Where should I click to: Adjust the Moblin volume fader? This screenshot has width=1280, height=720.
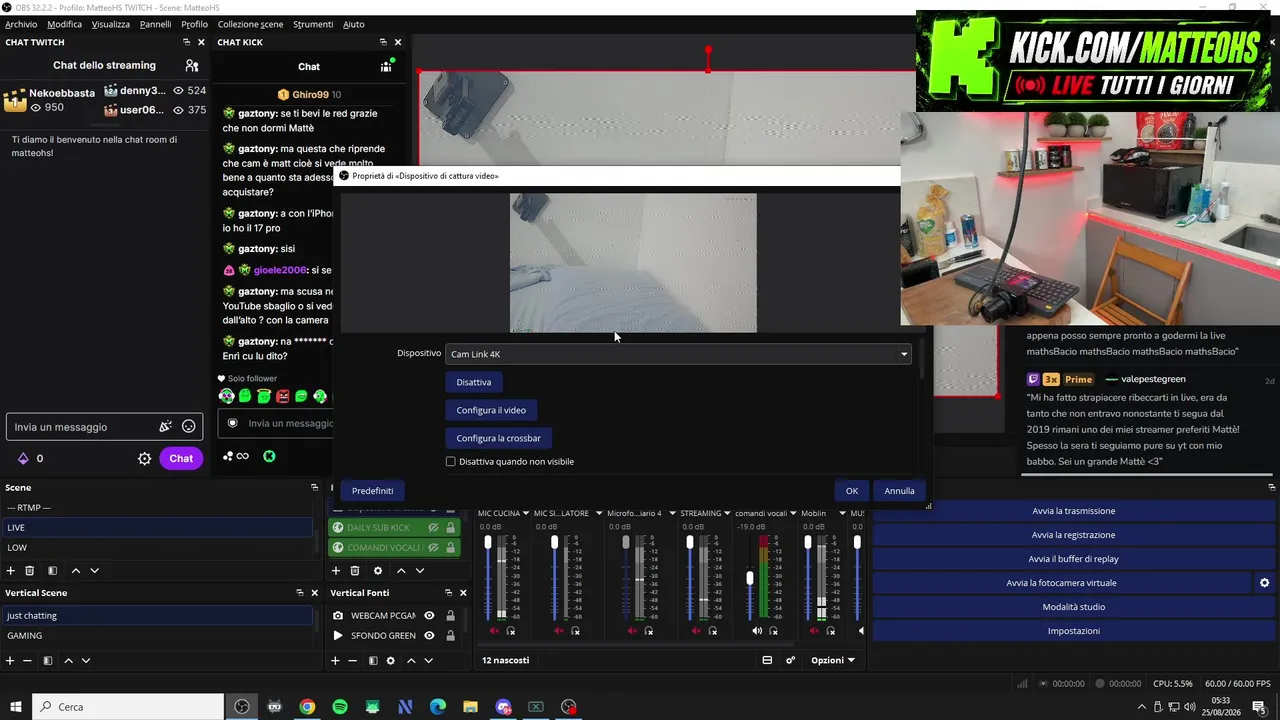tap(808, 543)
